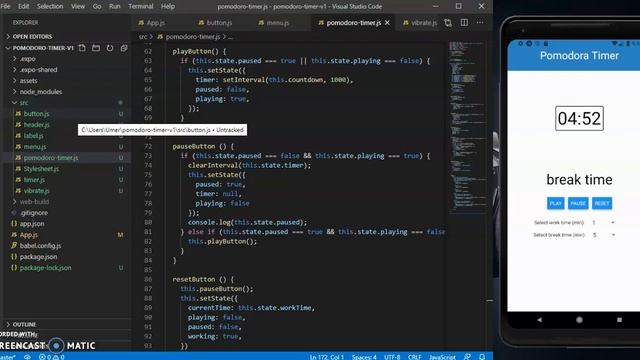Create a new file in POMODORO-TIMER-V1
This screenshot has width=640, height=360.
point(82,48)
